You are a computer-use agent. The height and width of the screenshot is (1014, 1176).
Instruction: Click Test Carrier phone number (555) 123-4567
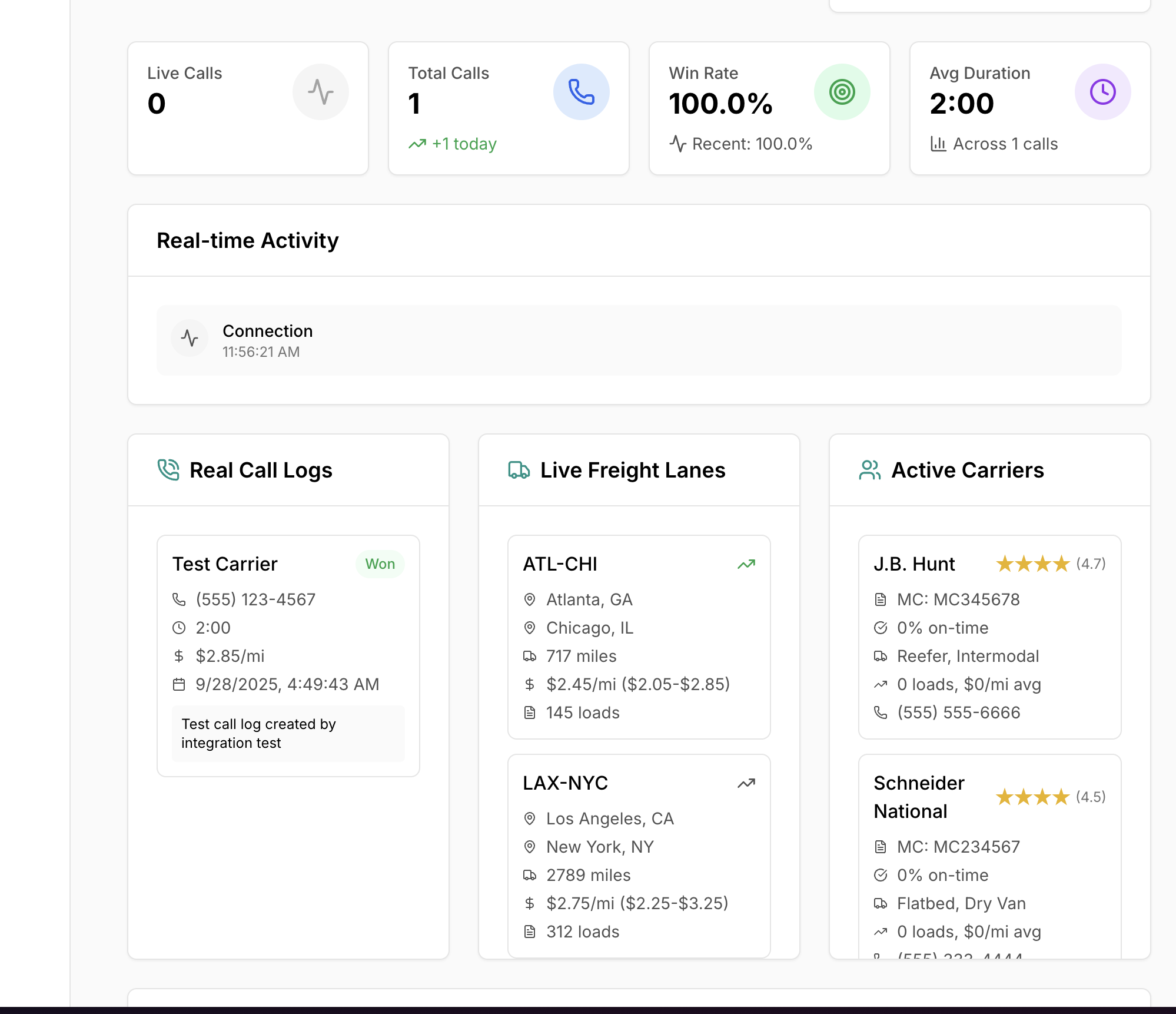click(255, 599)
